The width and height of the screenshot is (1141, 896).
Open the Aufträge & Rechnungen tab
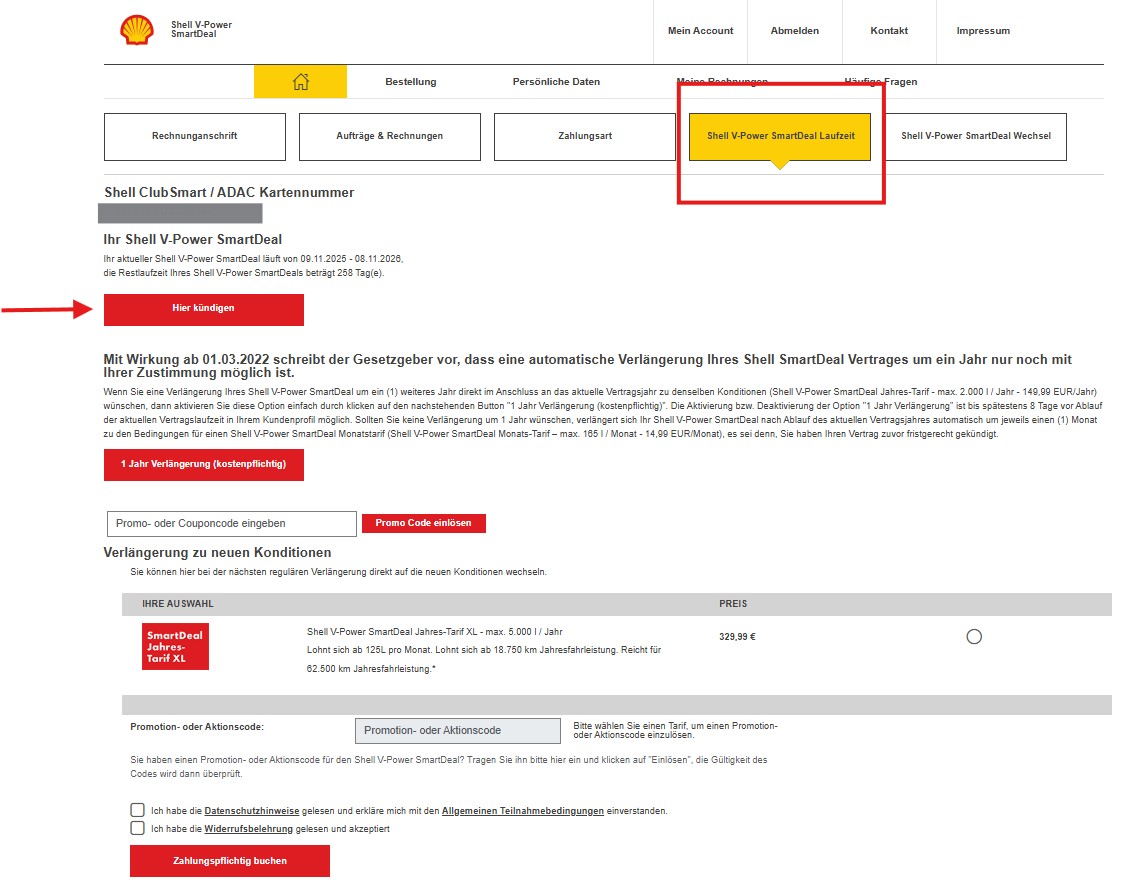click(389, 136)
